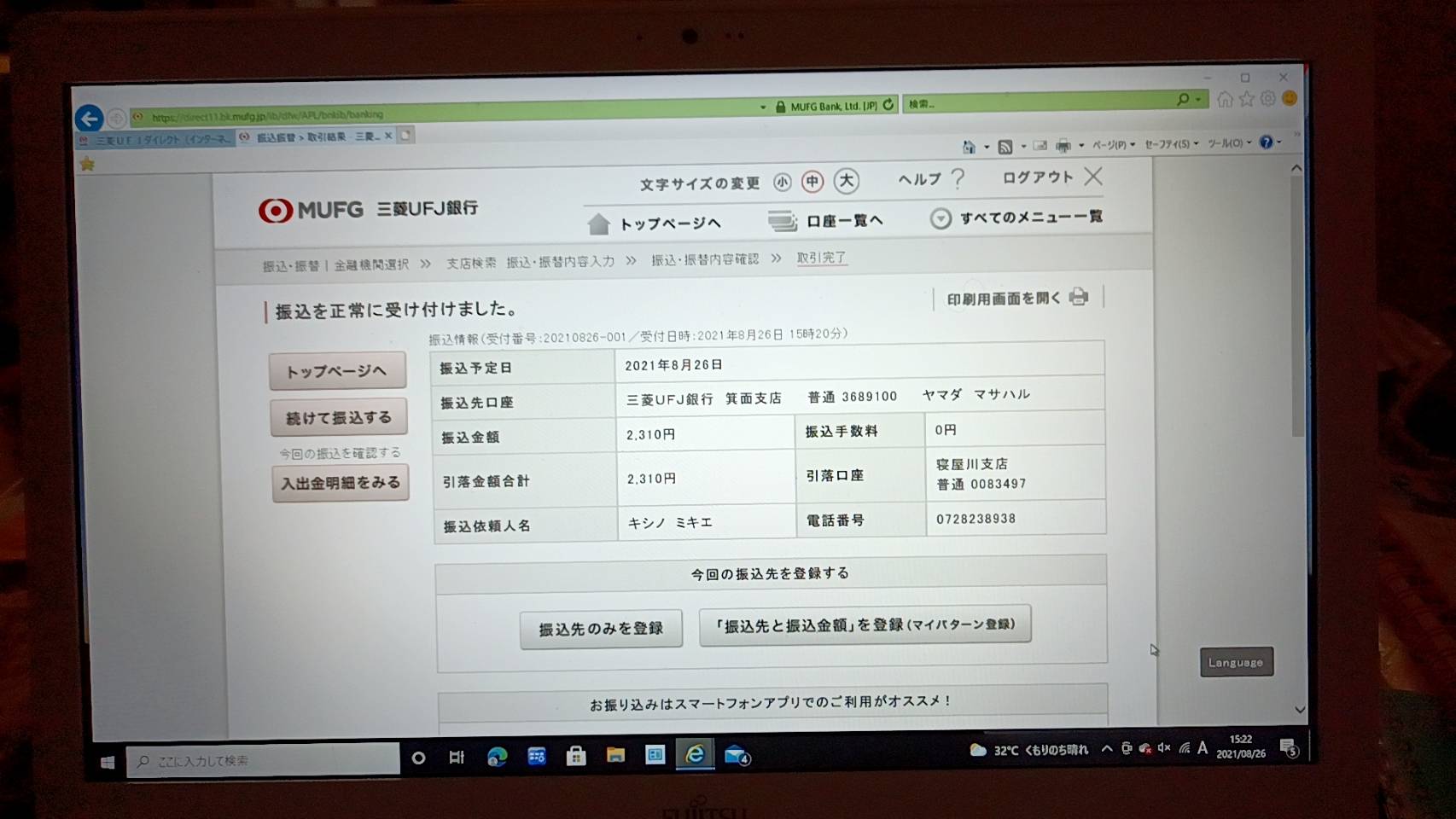Screen dimensions: 1456x819
Task: Open Microsoft Edge from the taskbar
Action: [497, 757]
